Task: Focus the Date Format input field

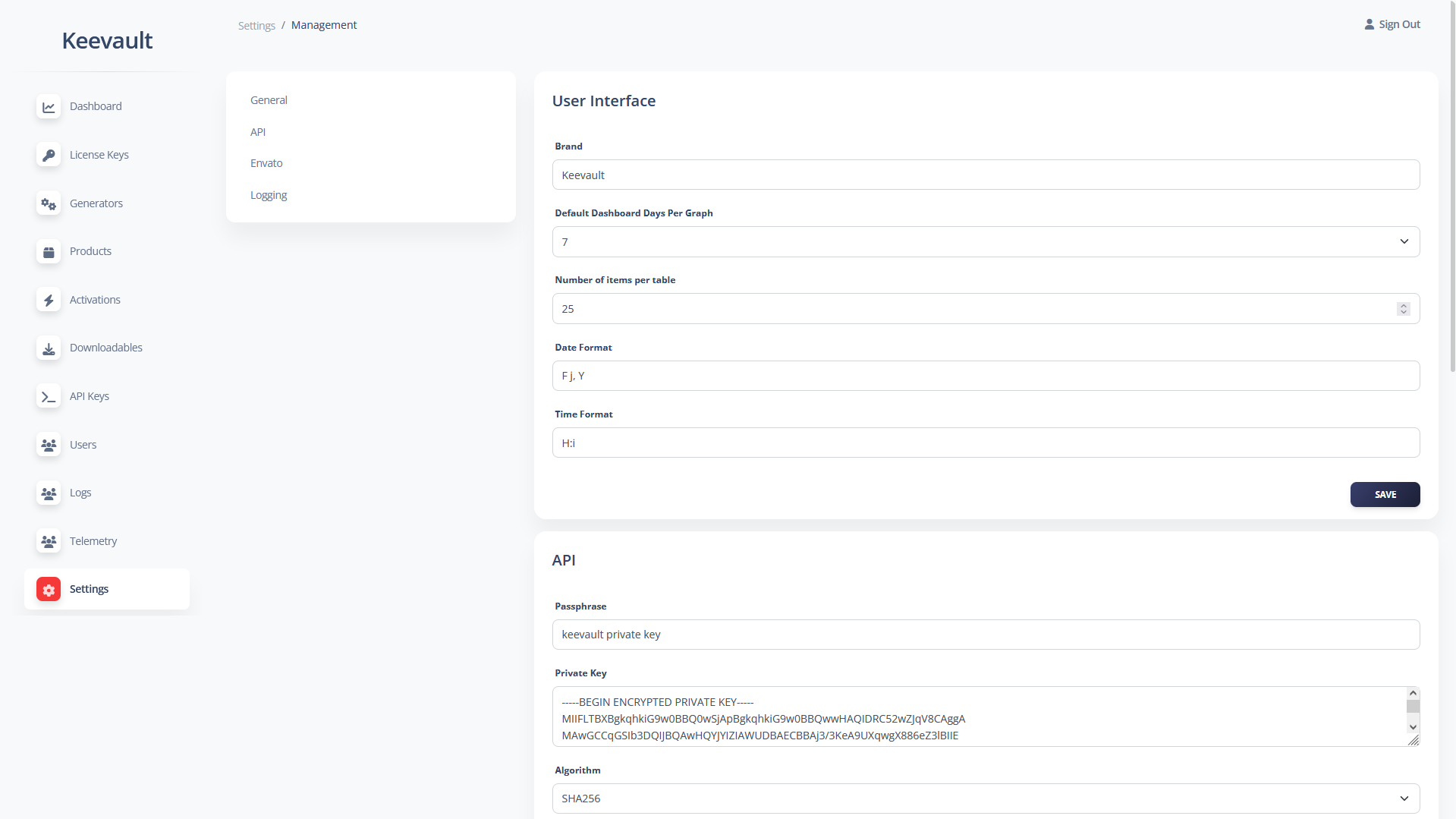Action: pyautogui.click(x=986, y=376)
